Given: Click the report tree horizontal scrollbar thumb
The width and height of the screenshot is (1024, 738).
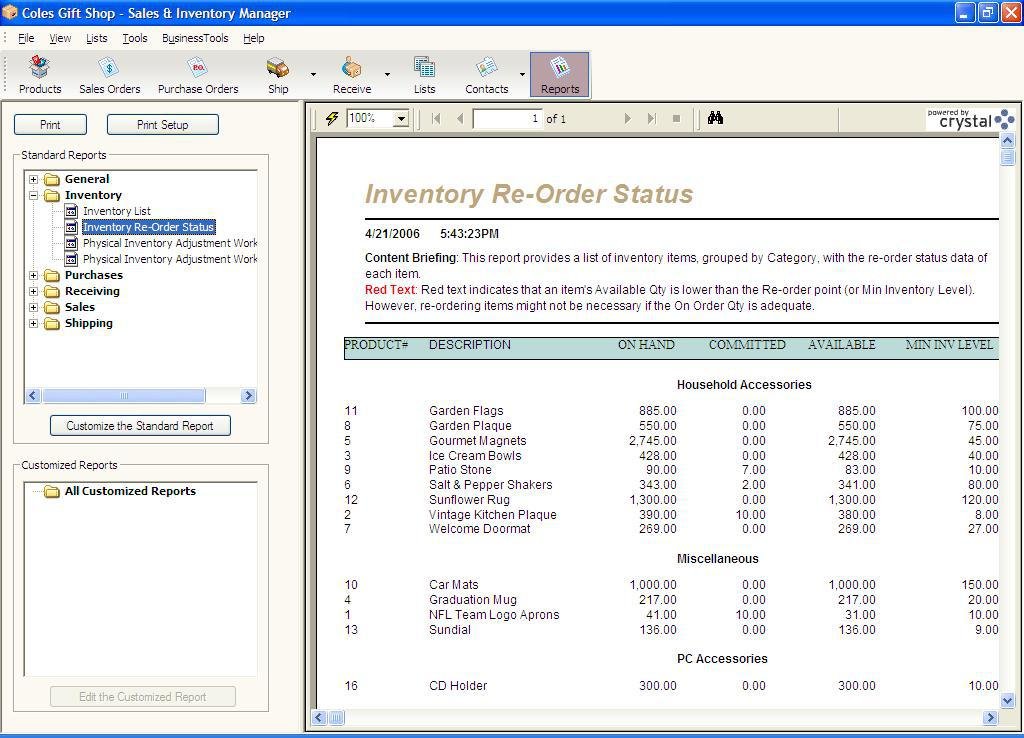Looking at the screenshot, I should [x=124, y=396].
